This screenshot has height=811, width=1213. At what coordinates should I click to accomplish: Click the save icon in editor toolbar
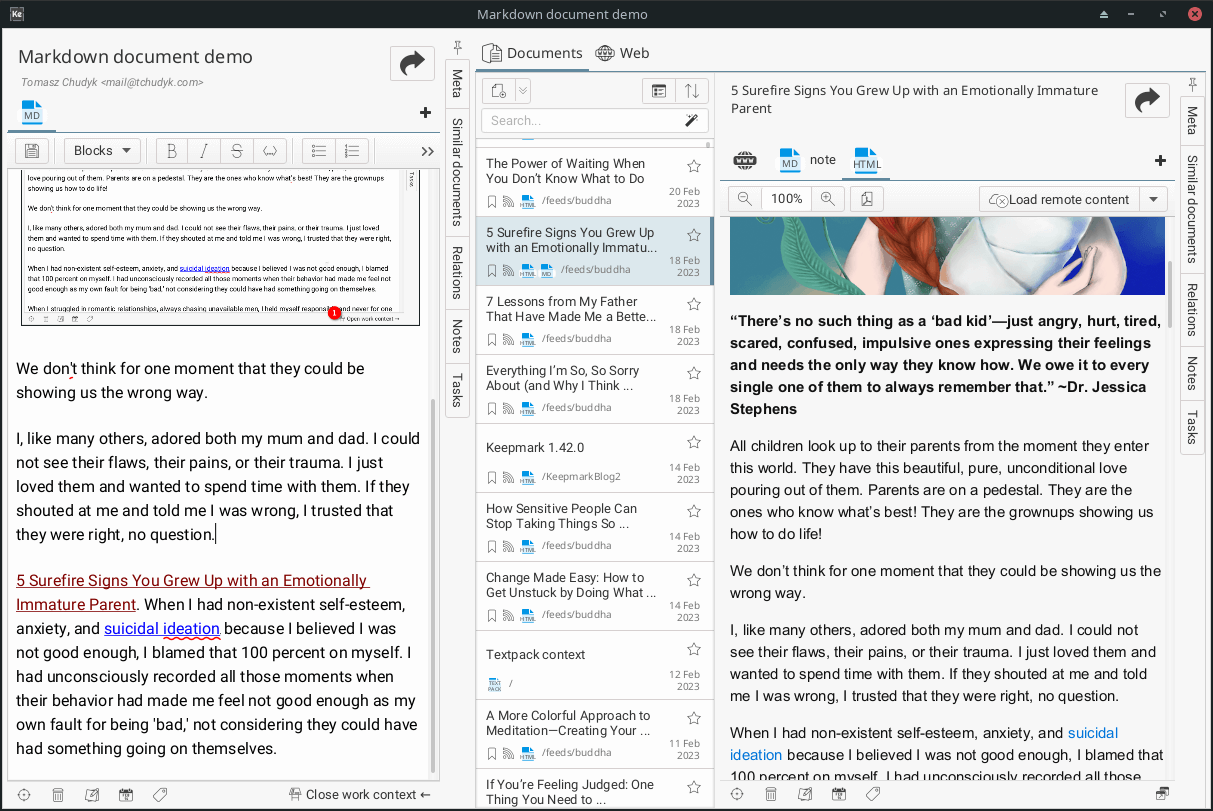pyautogui.click(x=32, y=151)
